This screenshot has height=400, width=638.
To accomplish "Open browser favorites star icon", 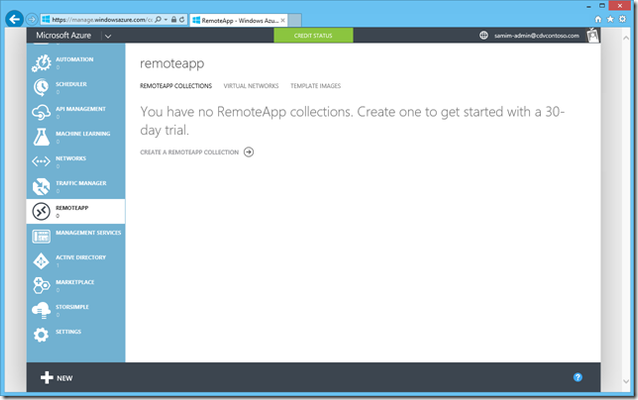I will [x=610, y=19].
